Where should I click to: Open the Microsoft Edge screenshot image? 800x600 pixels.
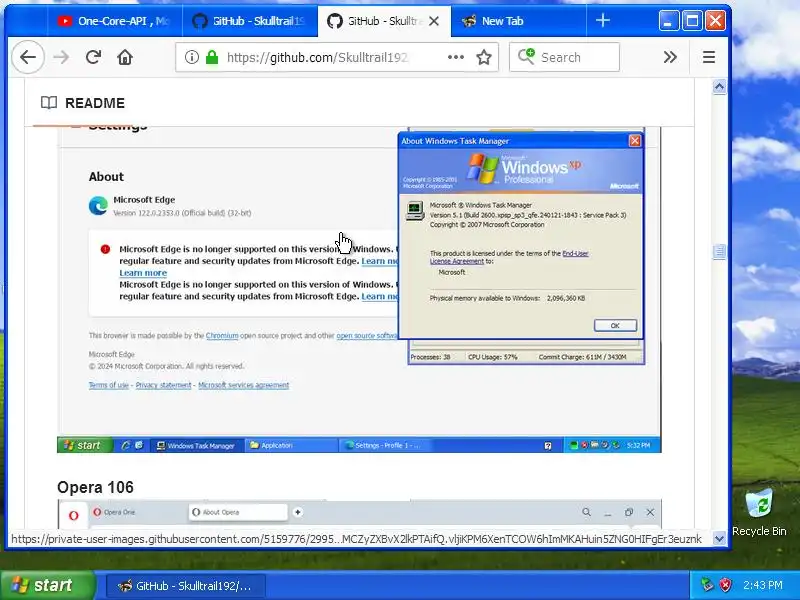point(359,289)
